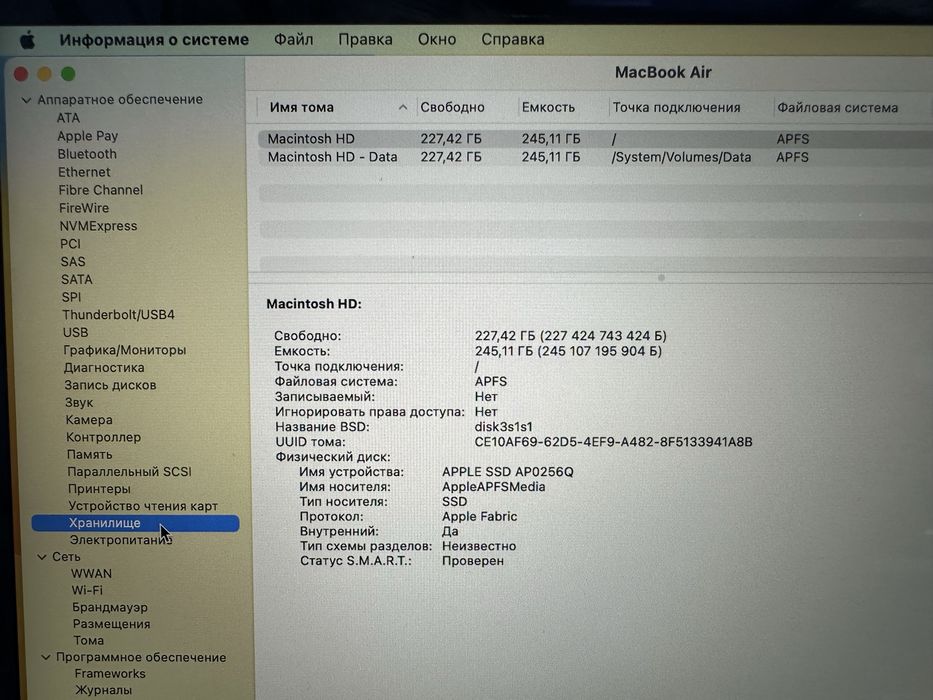The width and height of the screenshot is (933, 700).
Task: Select Запись дисков in the sidebar
Action: pos(110,385)
